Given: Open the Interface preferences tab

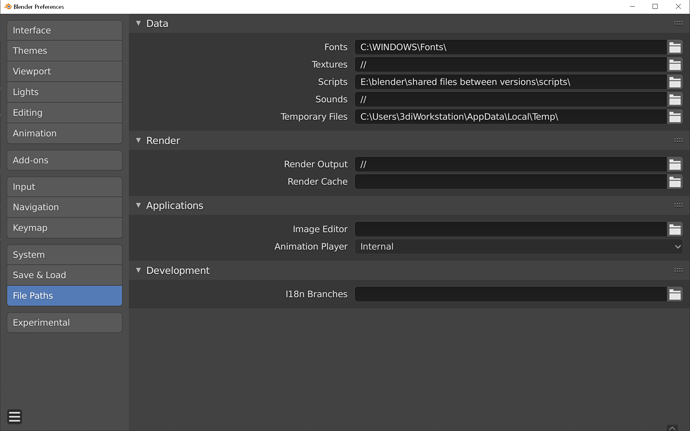Looking at the screenshot, I should coord(65,30).
